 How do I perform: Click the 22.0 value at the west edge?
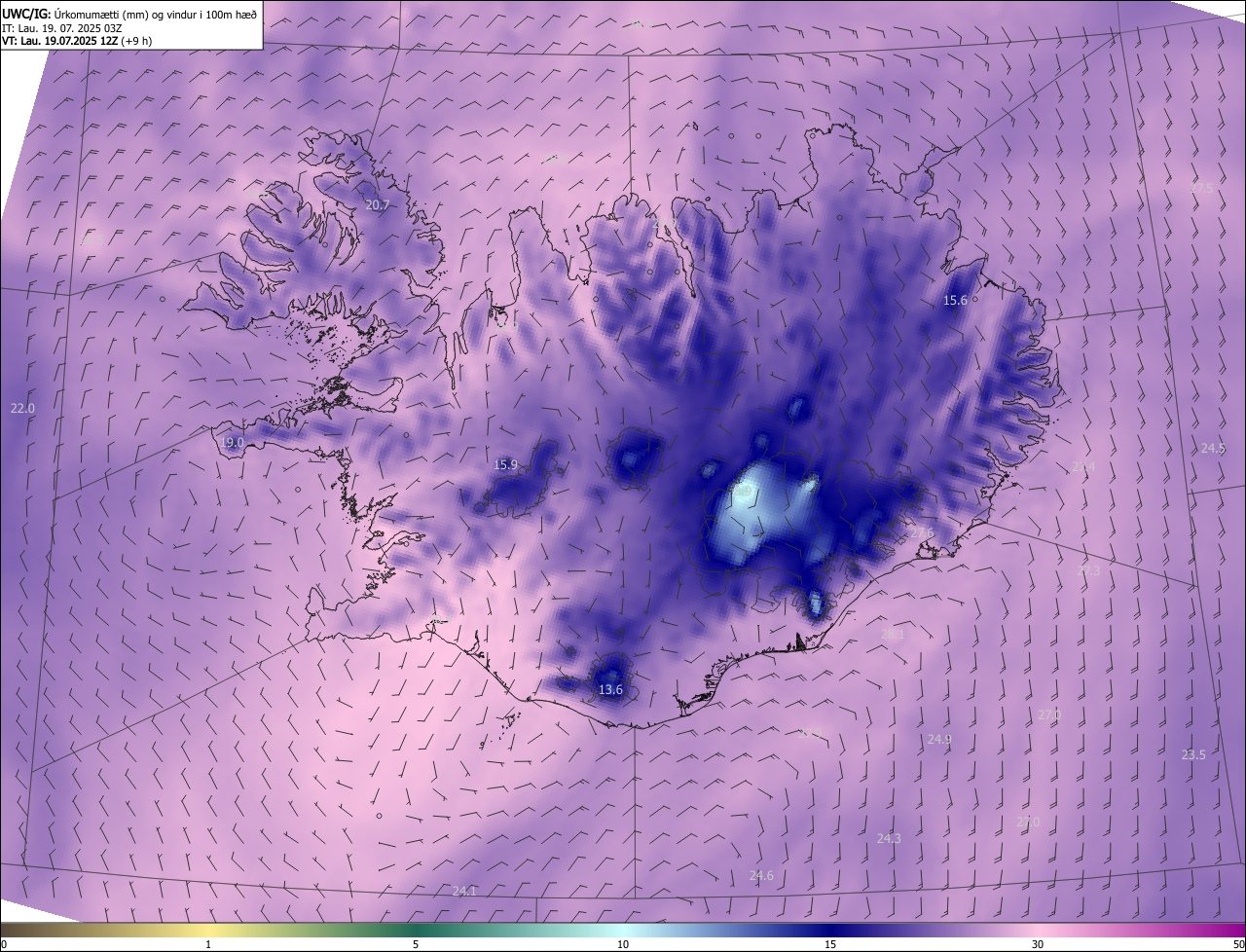[x=22, y=409]
